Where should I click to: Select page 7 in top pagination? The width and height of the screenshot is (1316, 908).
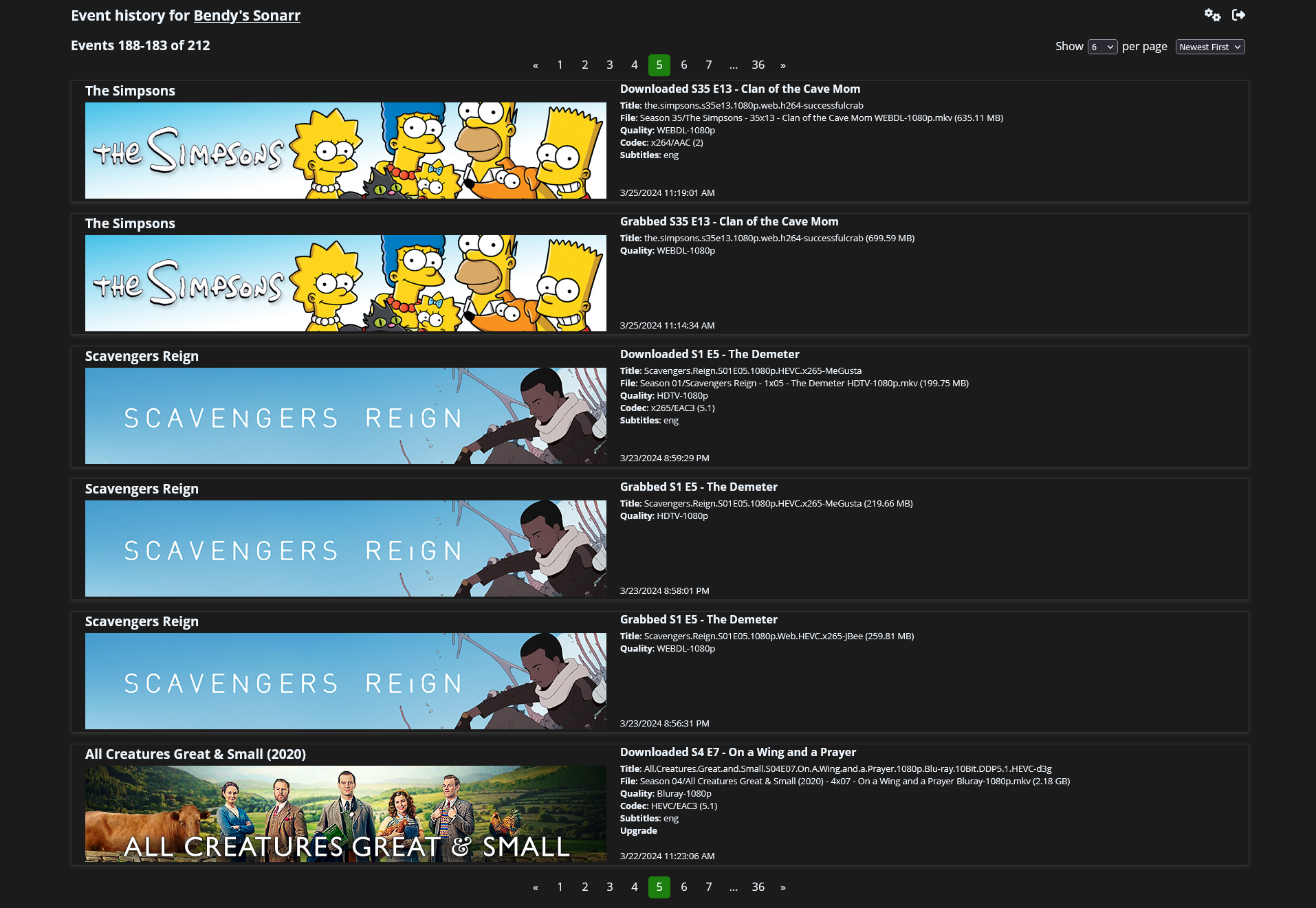click(x=708, y=65)
